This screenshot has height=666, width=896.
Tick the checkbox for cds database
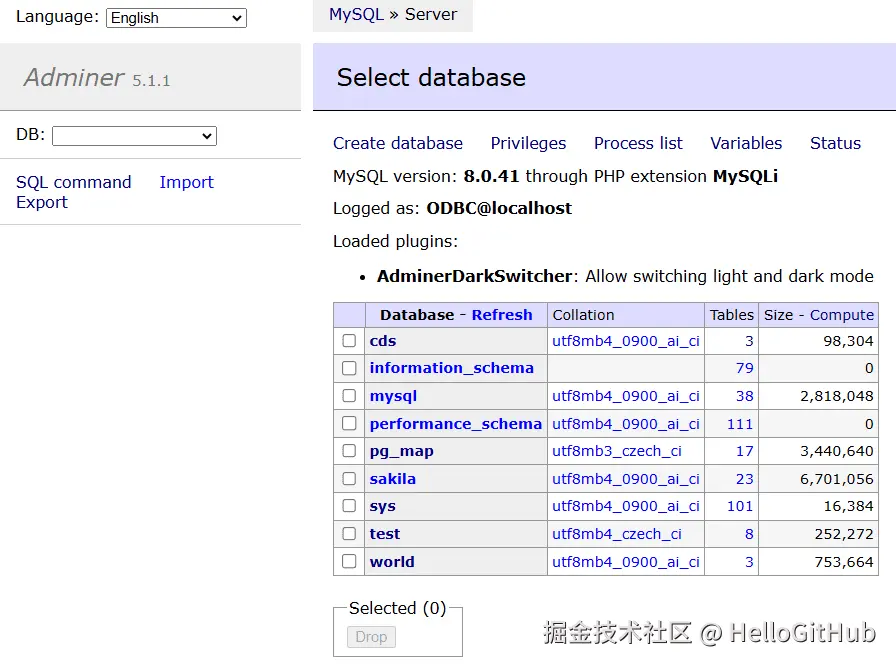[349, 340]
